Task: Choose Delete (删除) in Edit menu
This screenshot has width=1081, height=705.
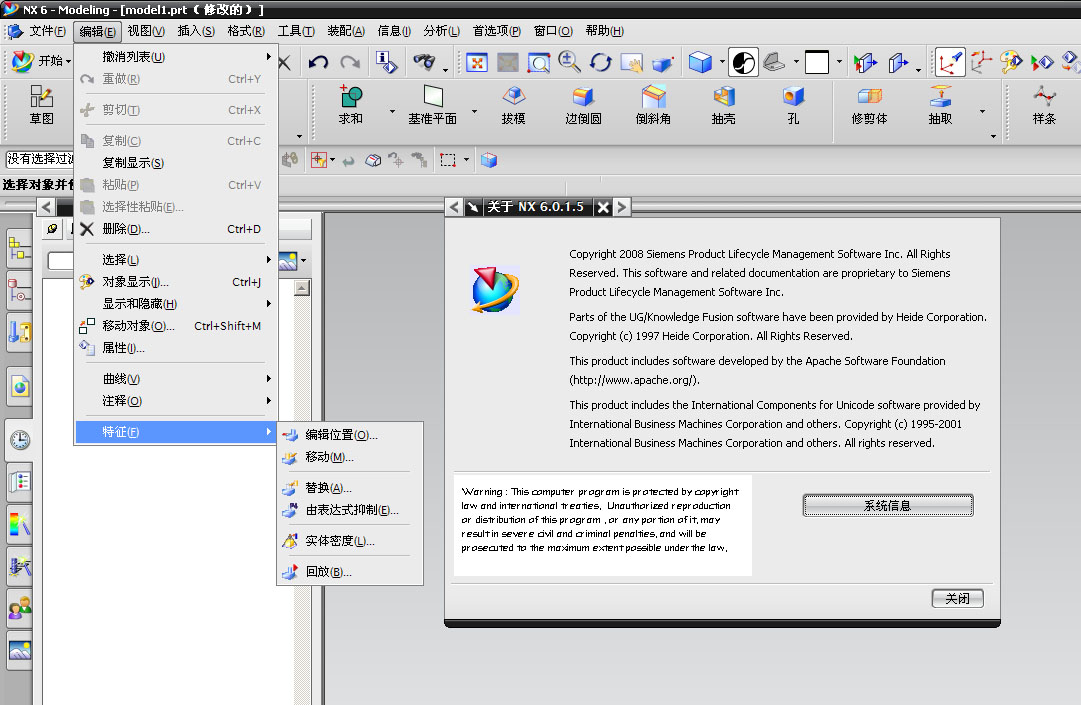Action: [176, 229]
